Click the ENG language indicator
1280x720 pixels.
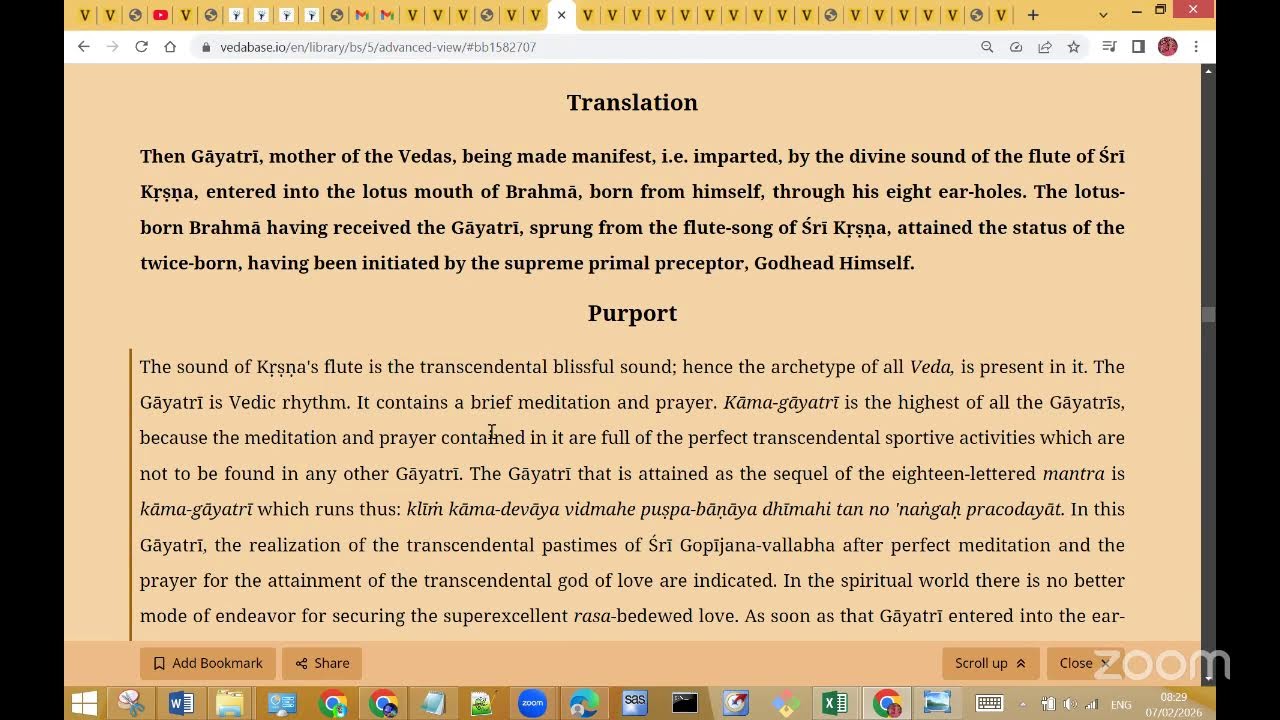[1121, 704]
